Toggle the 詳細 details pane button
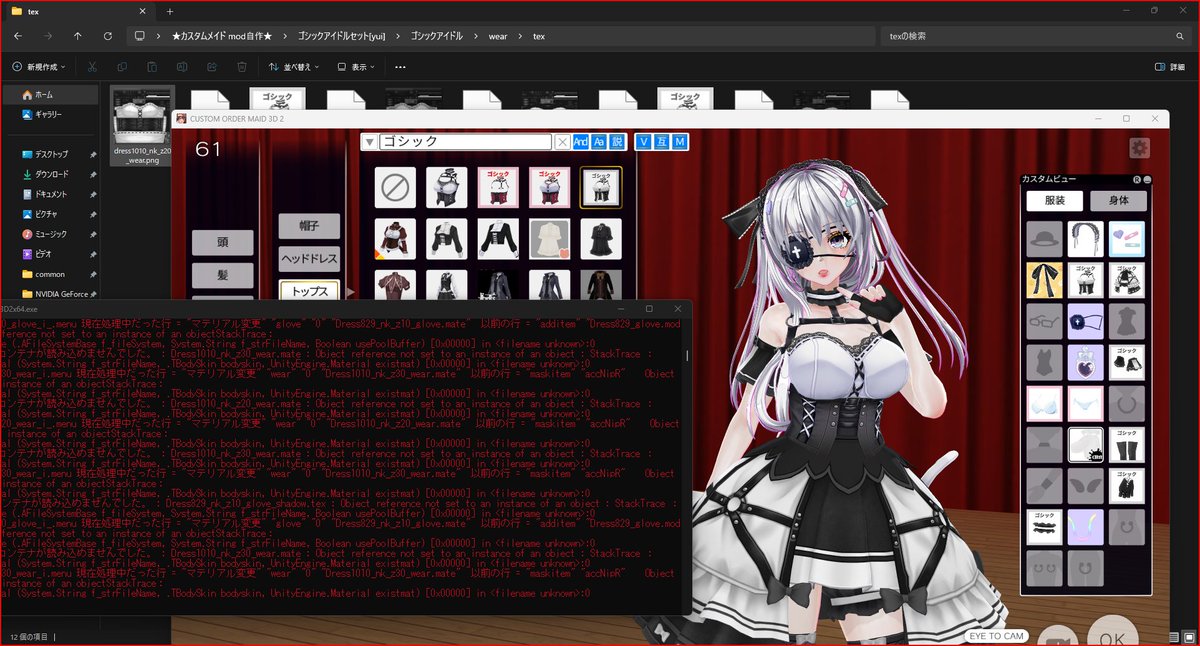This screenshot has width=1200, height=646. tap(1169, 67)
